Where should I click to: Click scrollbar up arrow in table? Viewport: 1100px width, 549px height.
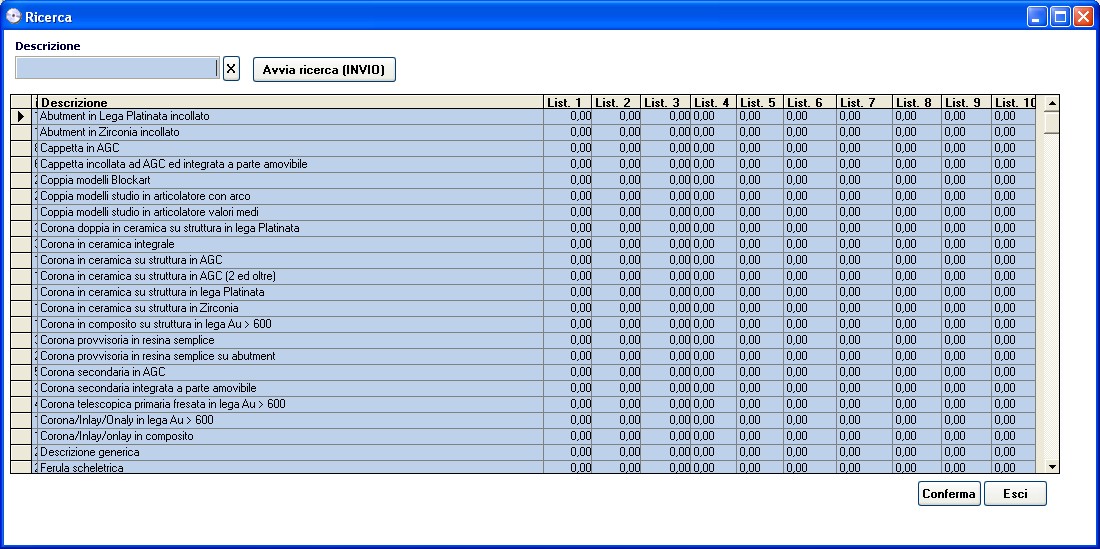tap(1051, 103)
